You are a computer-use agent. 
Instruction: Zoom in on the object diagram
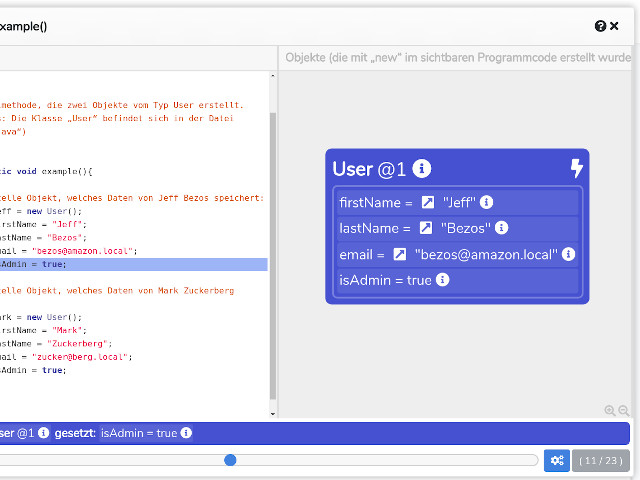(610, 410)
